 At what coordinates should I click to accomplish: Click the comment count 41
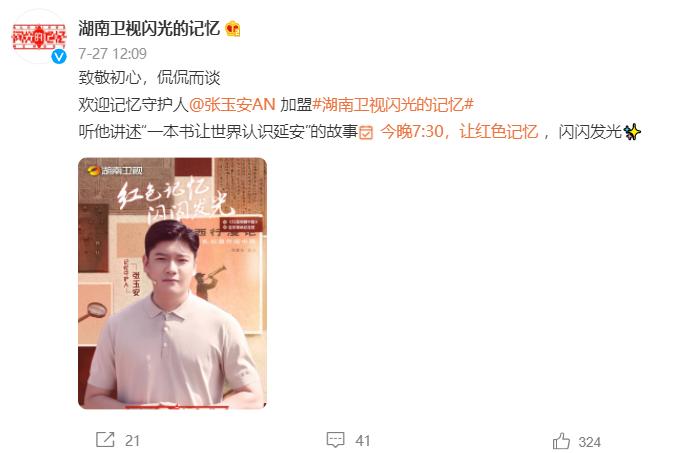coord(363,441)
